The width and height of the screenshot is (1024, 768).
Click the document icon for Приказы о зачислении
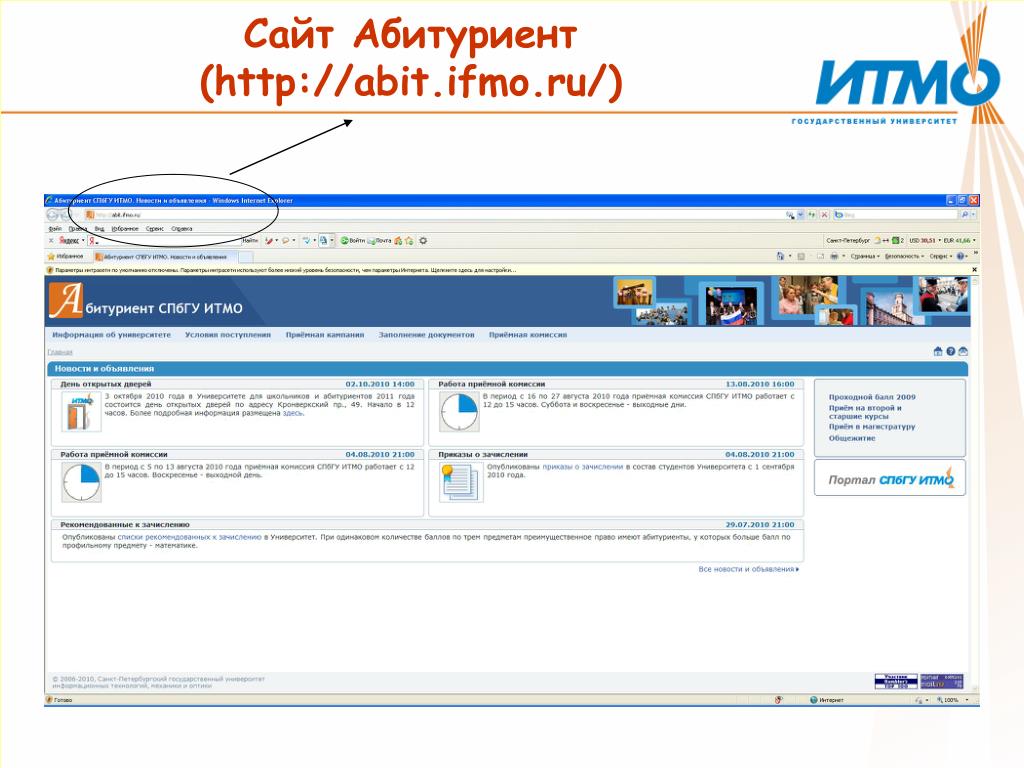(x=461, y=483)
